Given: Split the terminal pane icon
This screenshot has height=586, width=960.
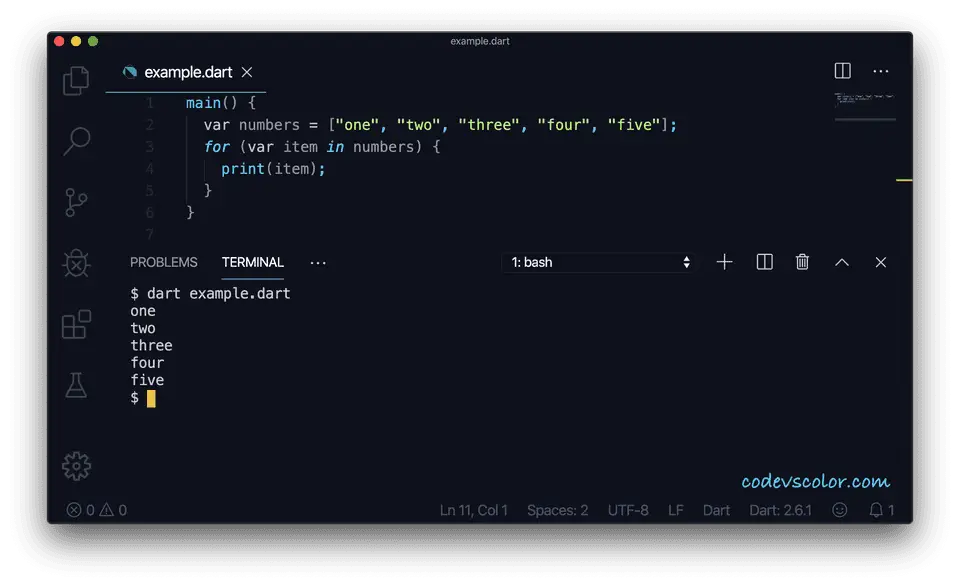Looking at the screenshot, I should (765, 262).
